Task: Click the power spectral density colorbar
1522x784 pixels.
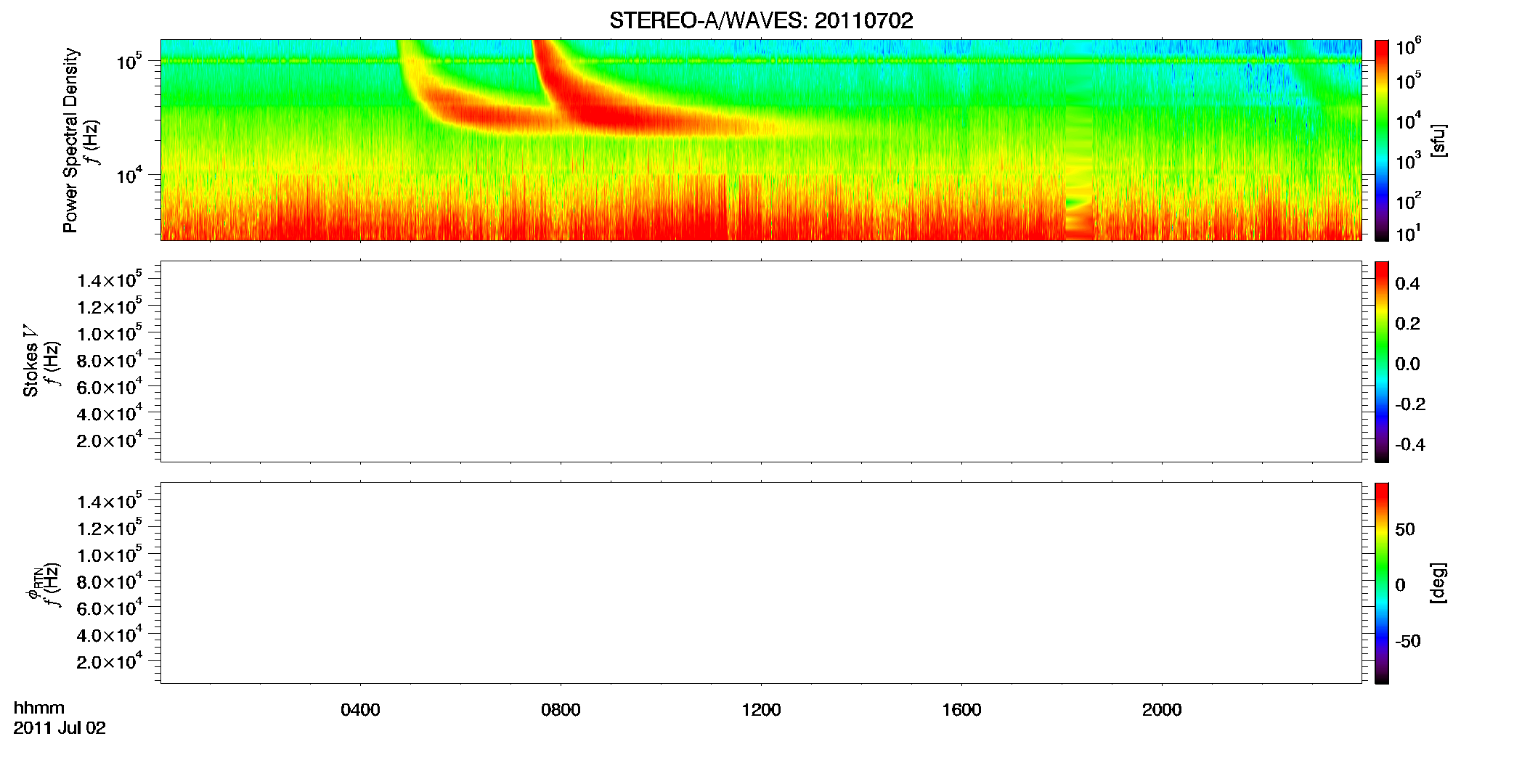Action: click(1381, 140)
